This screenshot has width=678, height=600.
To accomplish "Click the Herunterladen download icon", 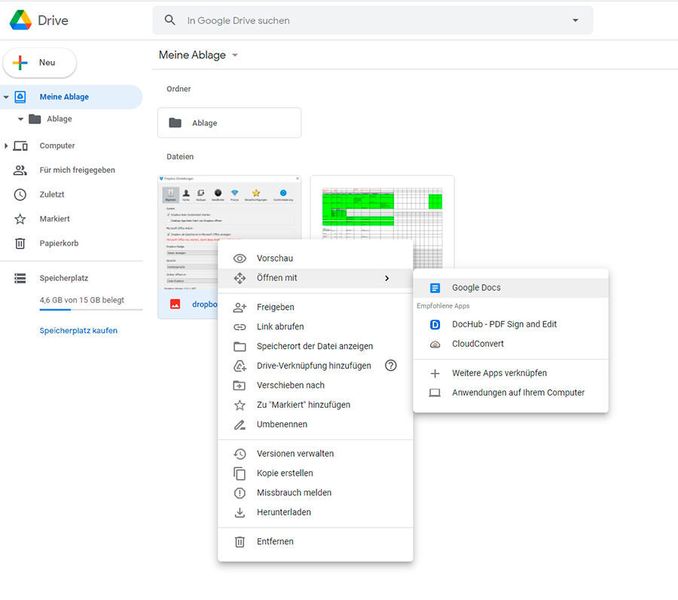I will [240, 513].
